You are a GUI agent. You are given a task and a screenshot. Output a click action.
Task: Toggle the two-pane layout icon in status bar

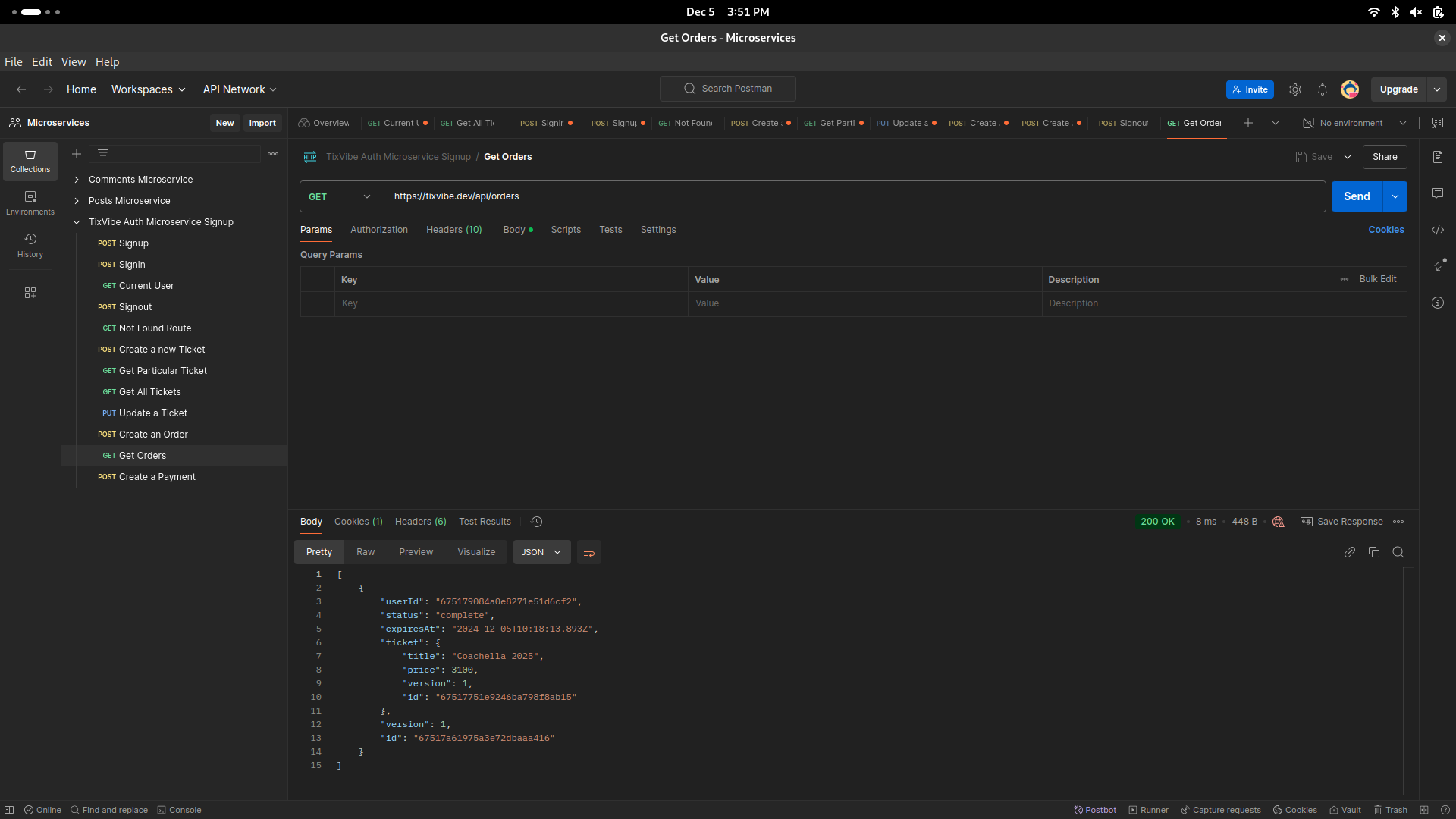point(1424,810)
